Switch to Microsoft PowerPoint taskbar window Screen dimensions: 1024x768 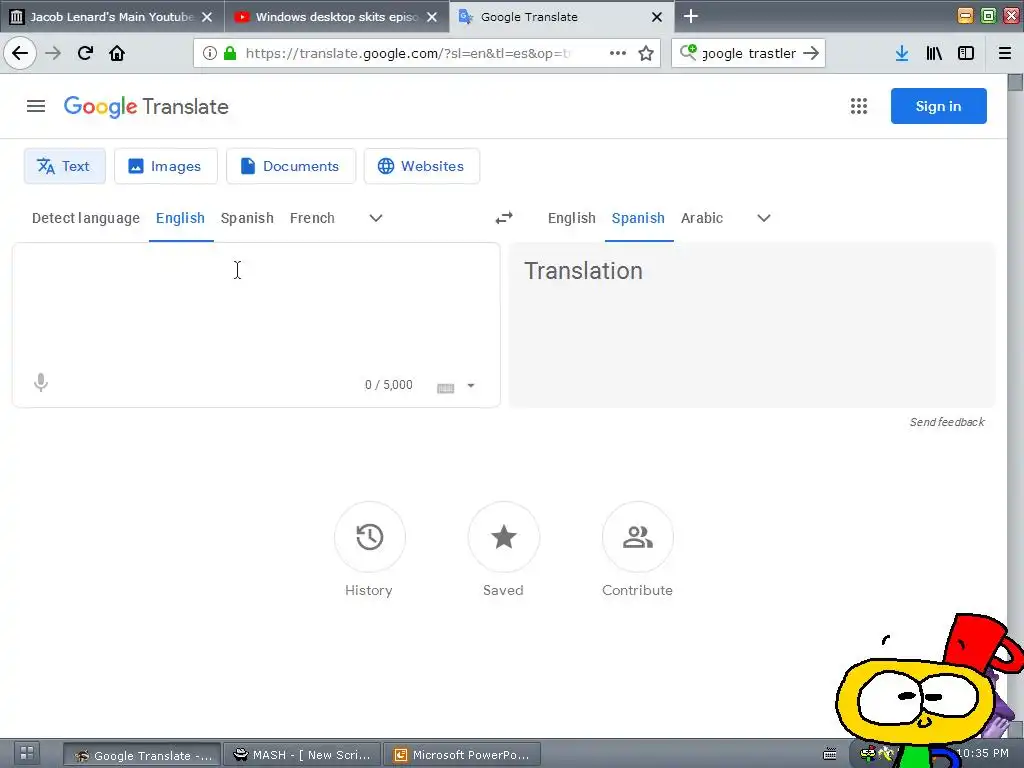[462, 755]
